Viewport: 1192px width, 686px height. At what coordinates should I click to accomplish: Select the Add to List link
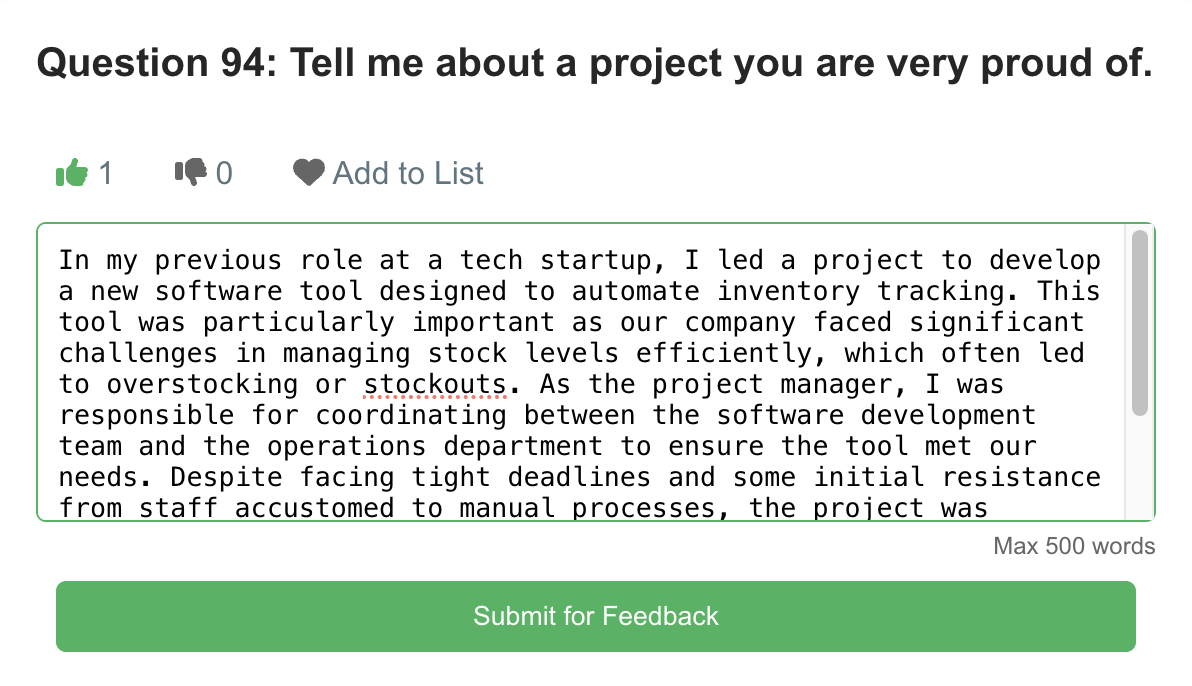coord(407,173)
